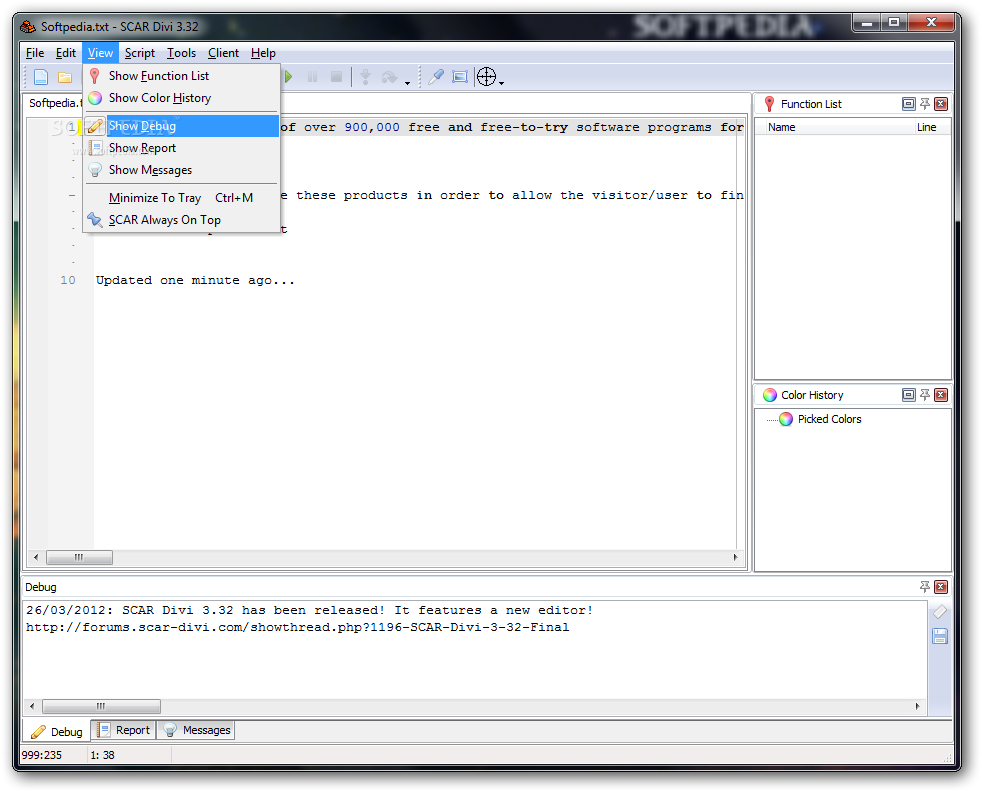The image size is (982, 792).
Task: Float the Function List panel window
Action: click(x=909, y=104)
